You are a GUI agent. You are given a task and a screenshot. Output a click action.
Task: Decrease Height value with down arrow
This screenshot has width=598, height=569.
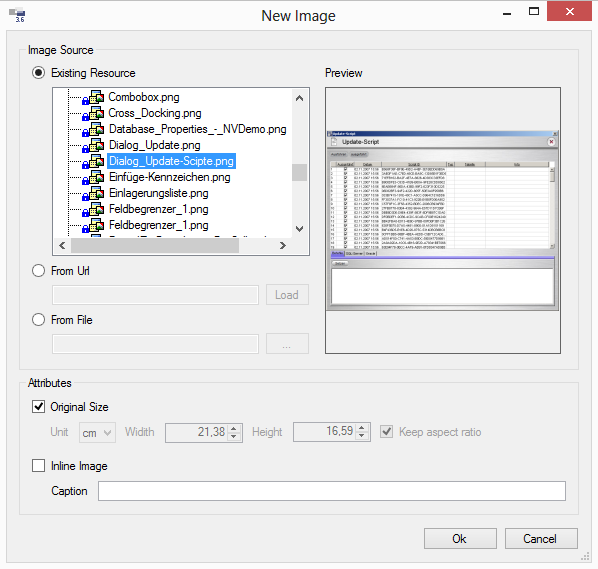click(x=362, y=436)
